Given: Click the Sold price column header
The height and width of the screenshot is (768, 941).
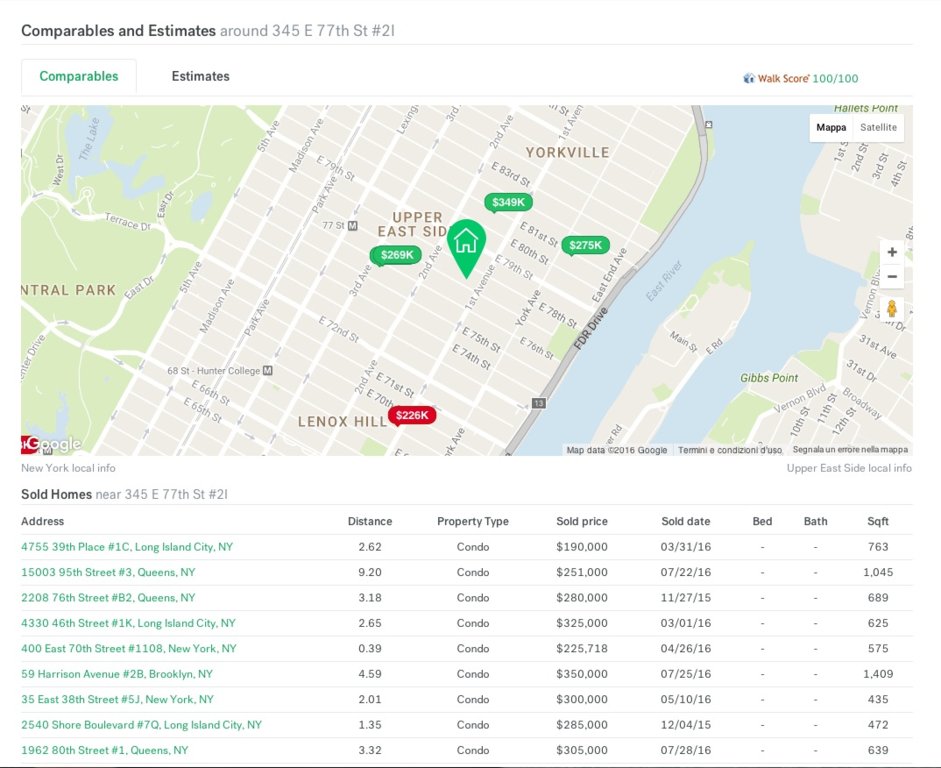Looking at the screenshot, I should [582, 521].
